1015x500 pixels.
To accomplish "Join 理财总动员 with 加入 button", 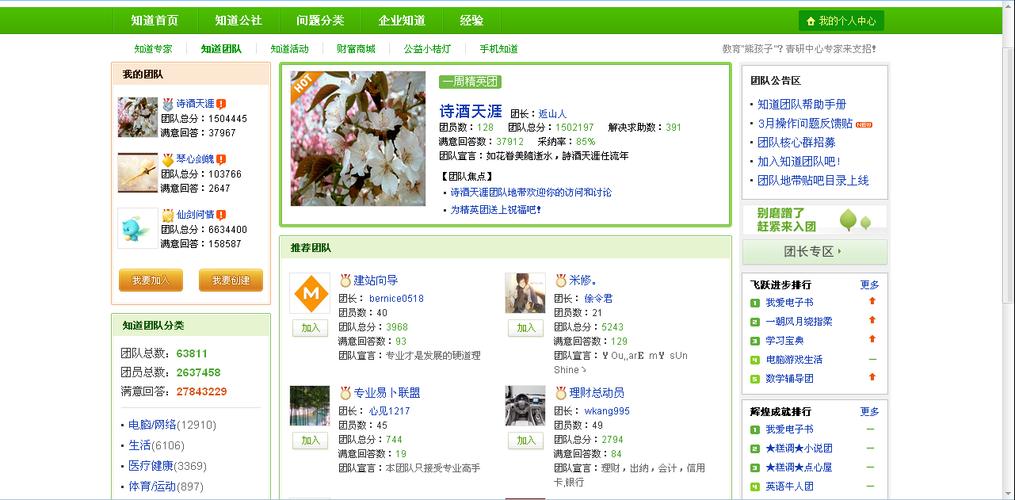I will click(526, 440).
